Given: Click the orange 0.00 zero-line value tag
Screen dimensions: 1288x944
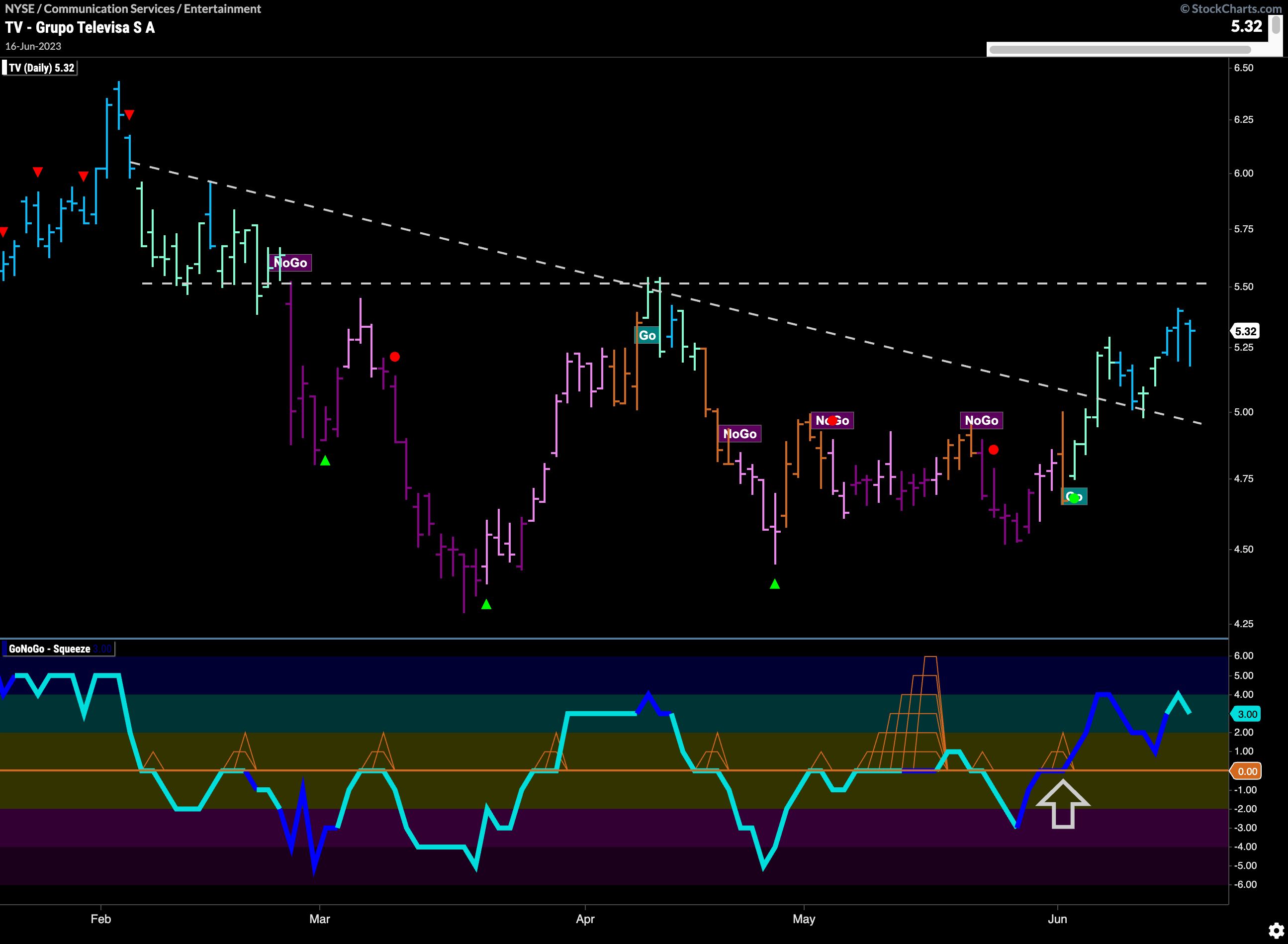Looking at the screenshot, I should 1246,771.
